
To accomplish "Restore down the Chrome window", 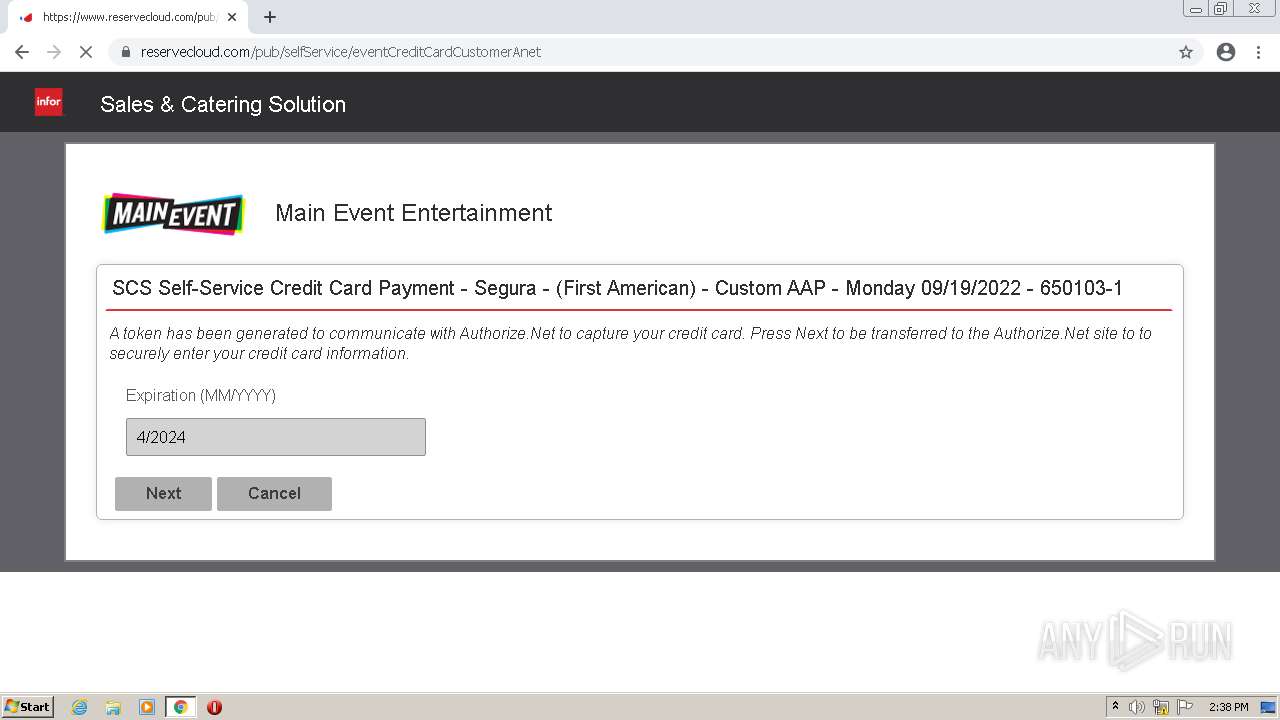I will [1221, 9].
